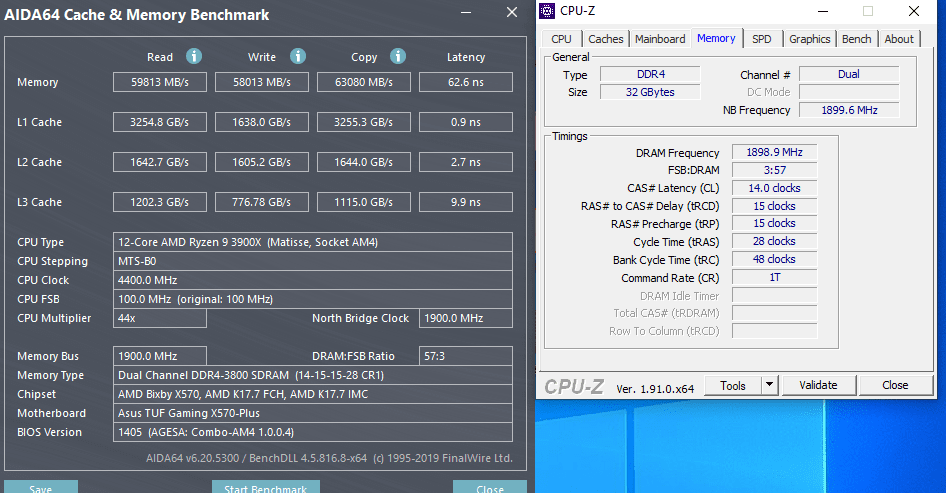Click the CPU Type field showing Ryzen 9 3900X

coord(313,242)
